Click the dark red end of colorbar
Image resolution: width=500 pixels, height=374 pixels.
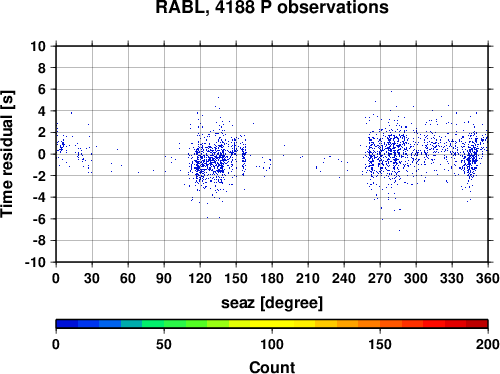point(477,324)
